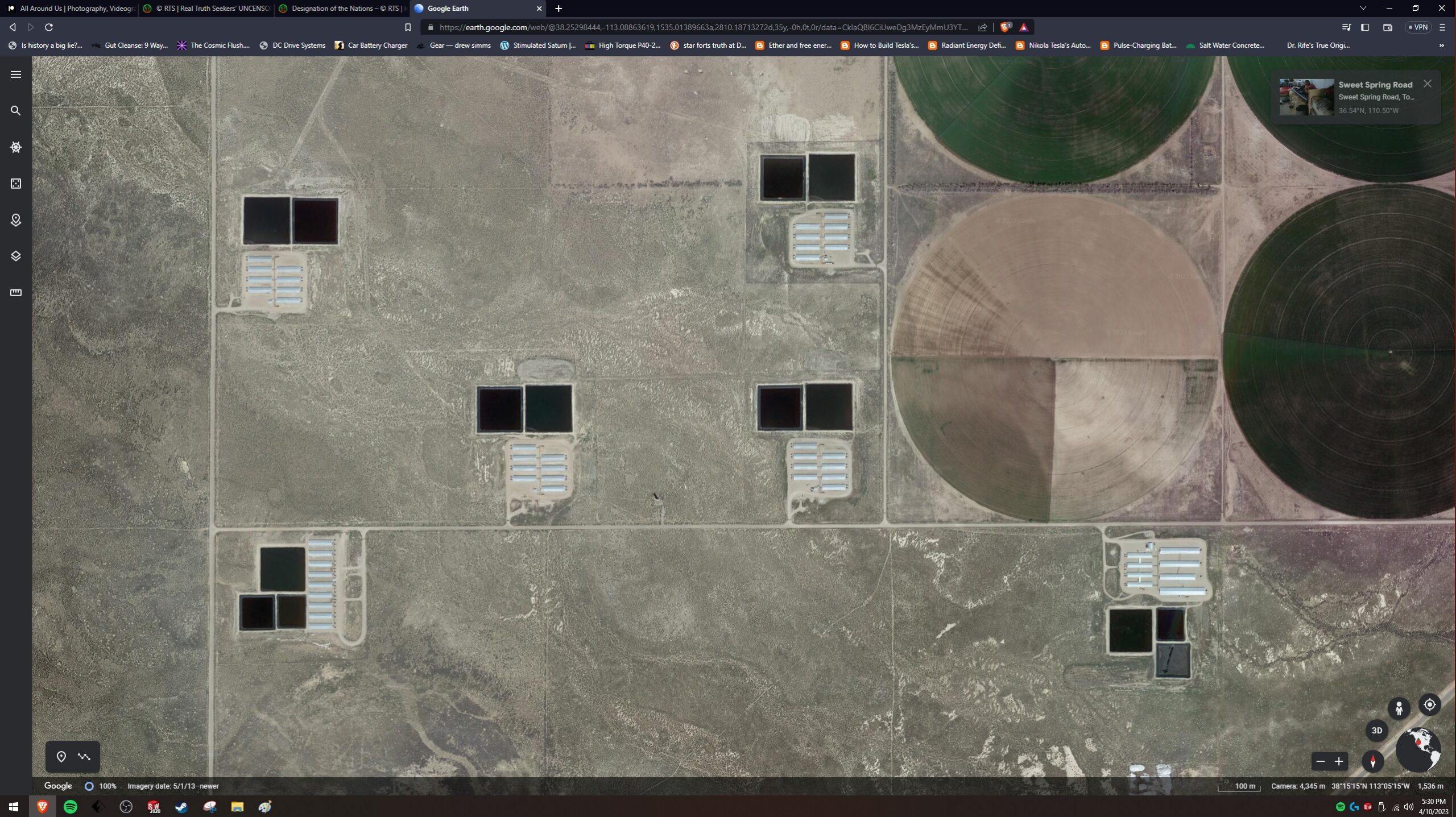This screenshot has height=817, width=1456.
Task: Open the tab search dropdown arrow
Action: 1363,9
